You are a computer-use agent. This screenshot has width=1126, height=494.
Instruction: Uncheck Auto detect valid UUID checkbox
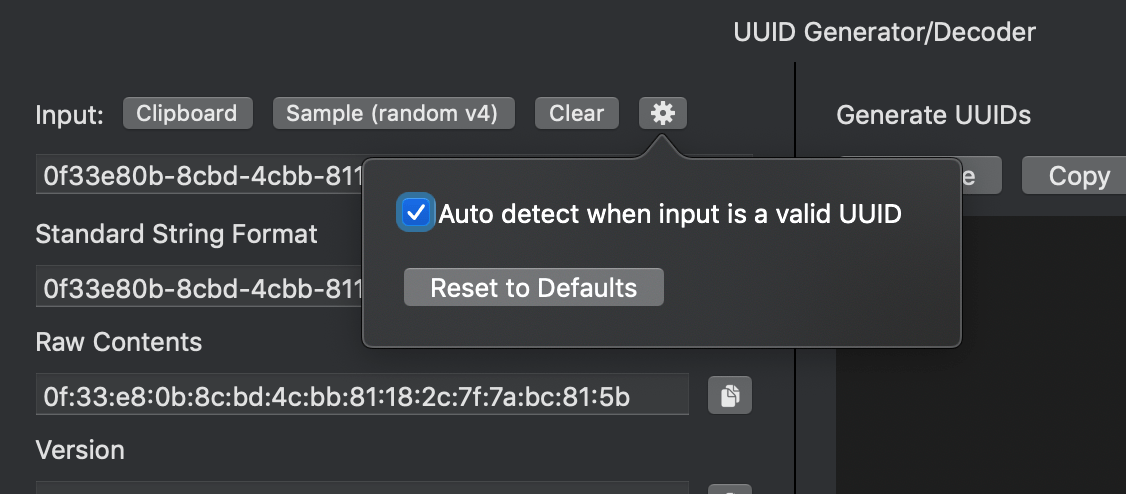click(x=416, y=213)
